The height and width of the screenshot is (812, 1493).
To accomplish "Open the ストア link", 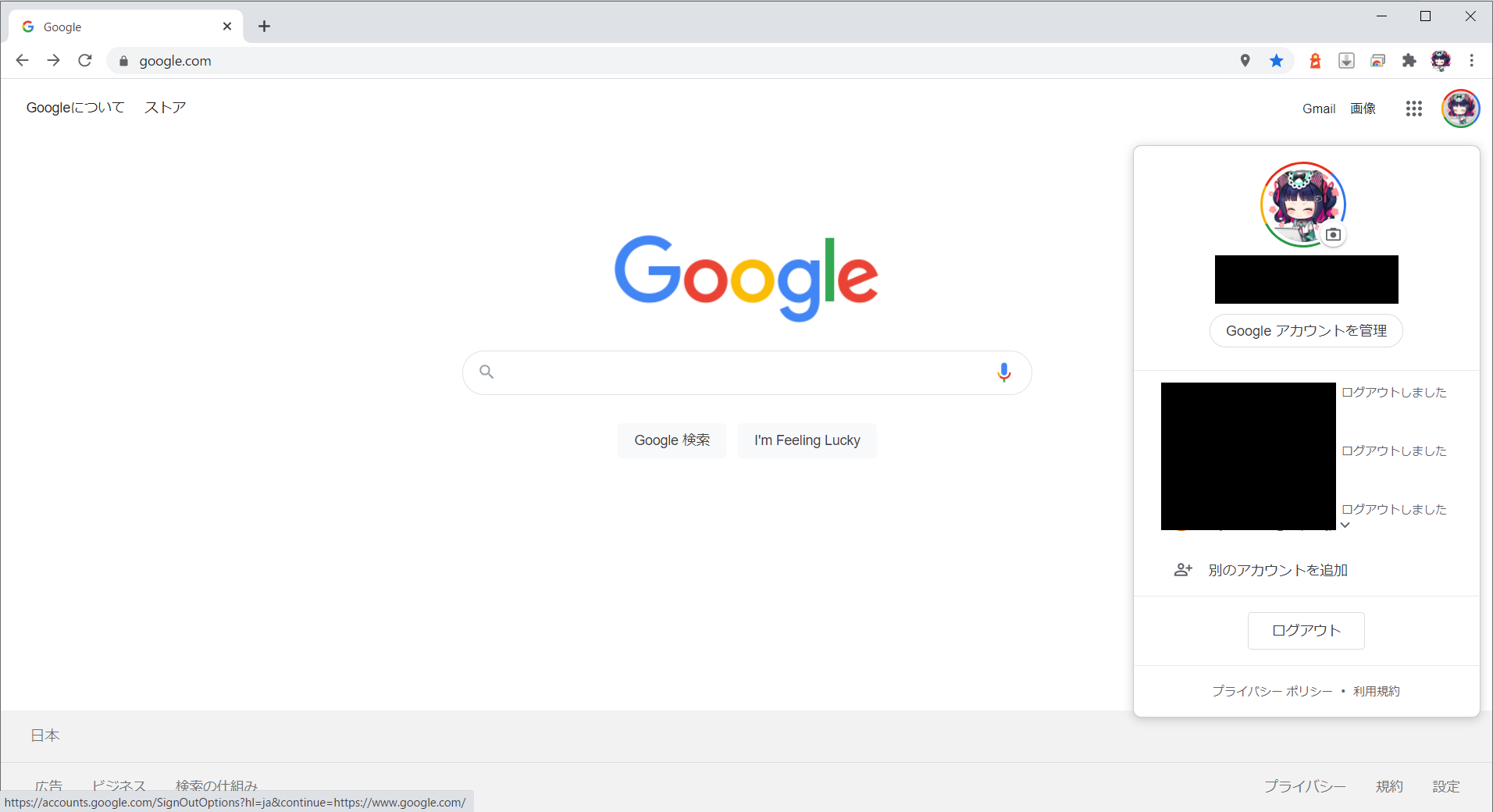I will pyautogui.click(x=165, y=108).
